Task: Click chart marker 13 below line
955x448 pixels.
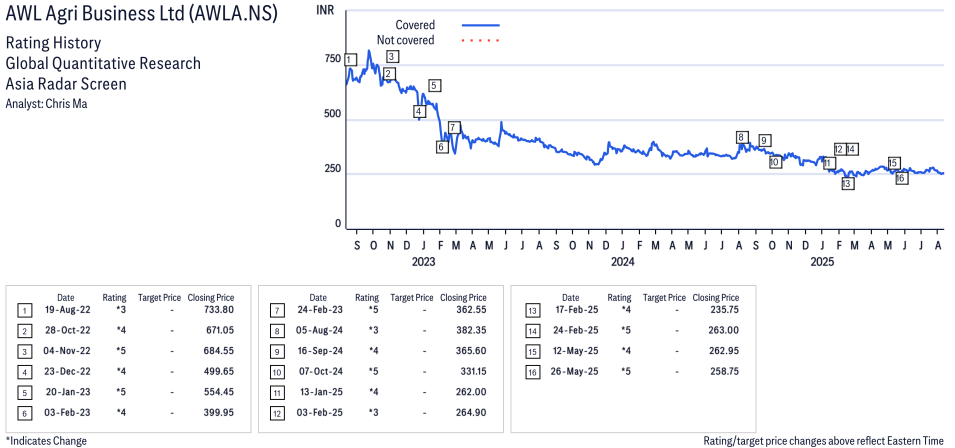Action: tap(847, 183)
